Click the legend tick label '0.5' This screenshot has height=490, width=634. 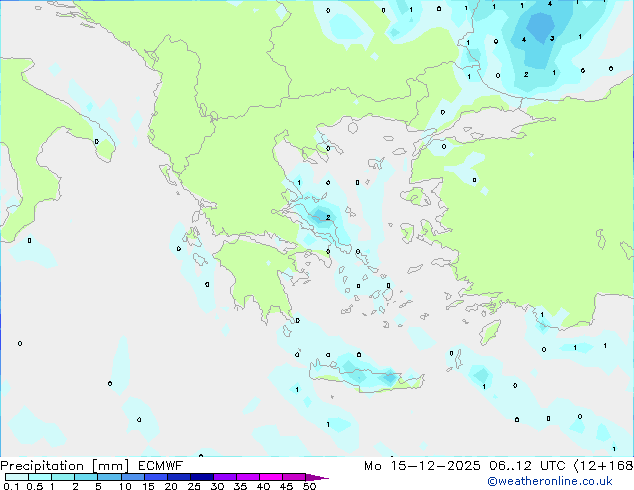[x=34, y=486]
